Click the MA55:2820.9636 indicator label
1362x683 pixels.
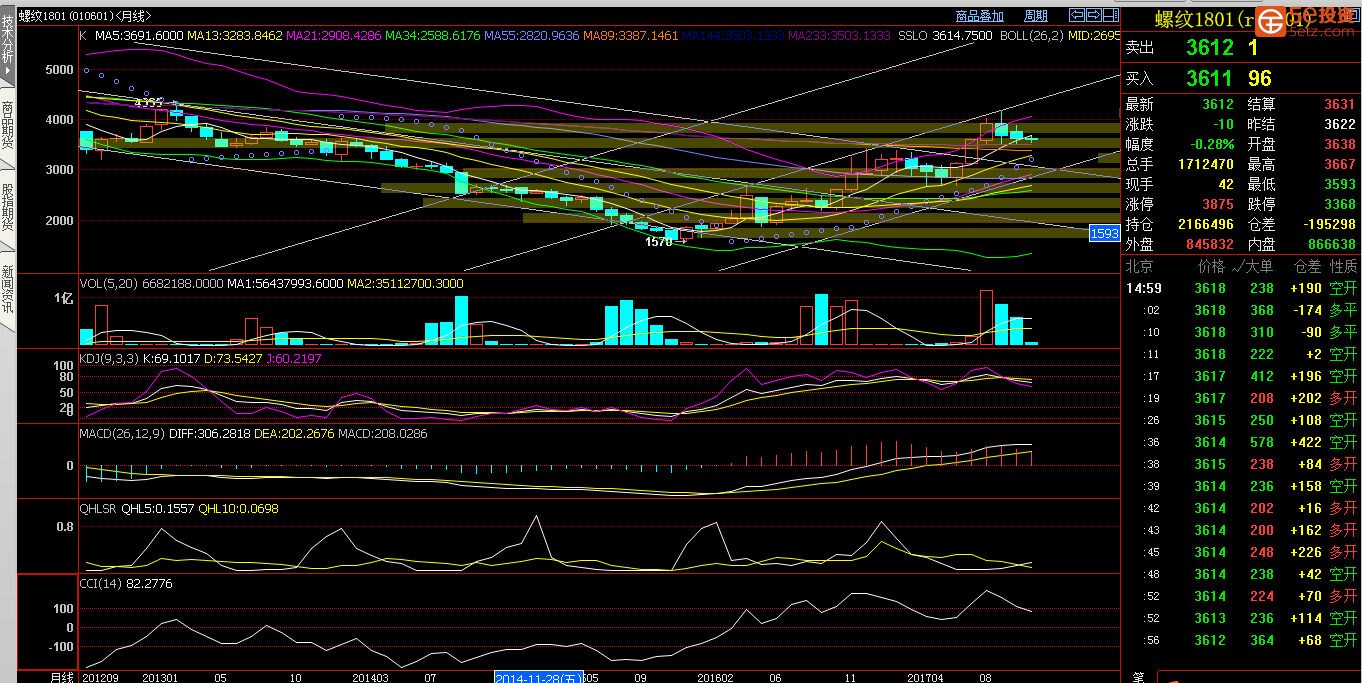(x=532, y=35)
